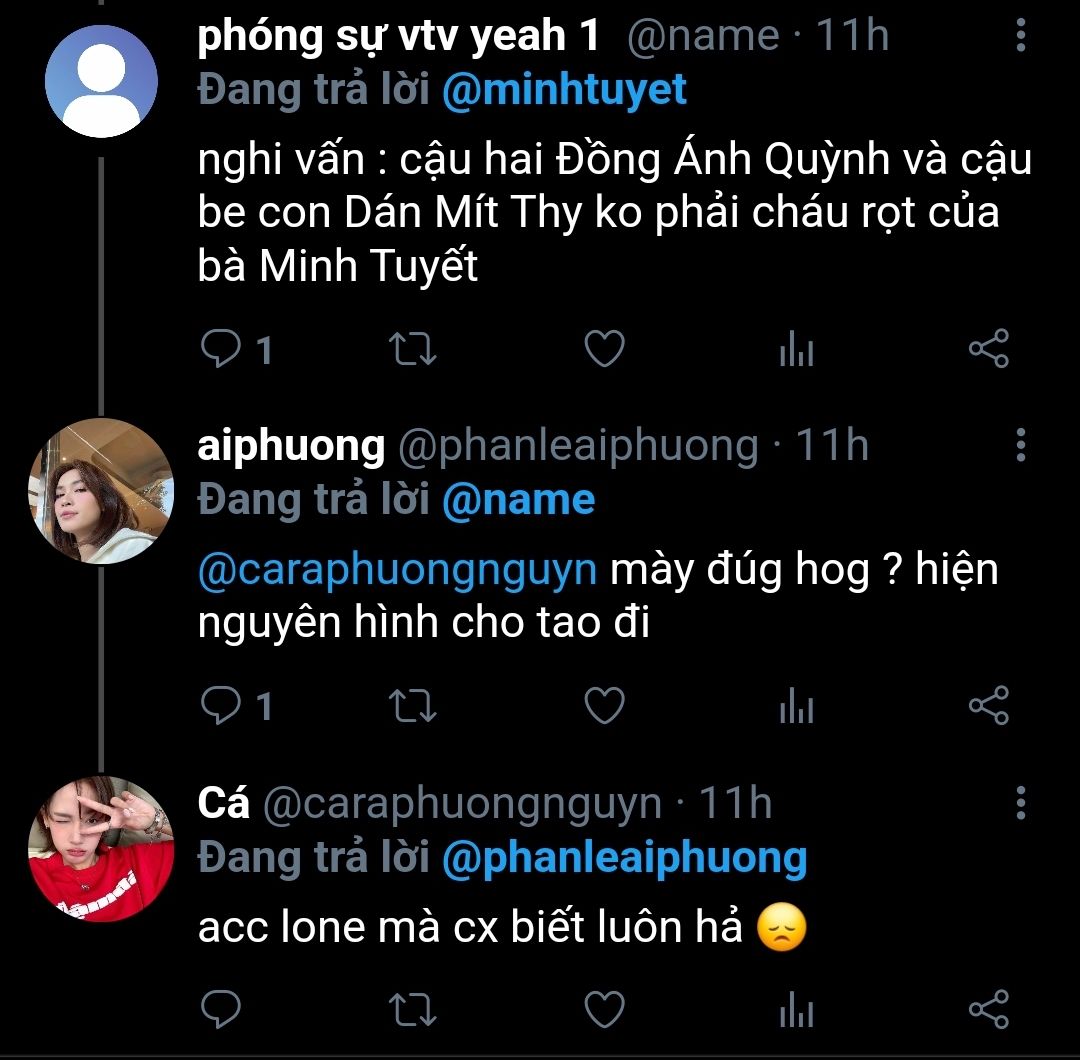Open more options for the first tweet

click(1020, 38)
